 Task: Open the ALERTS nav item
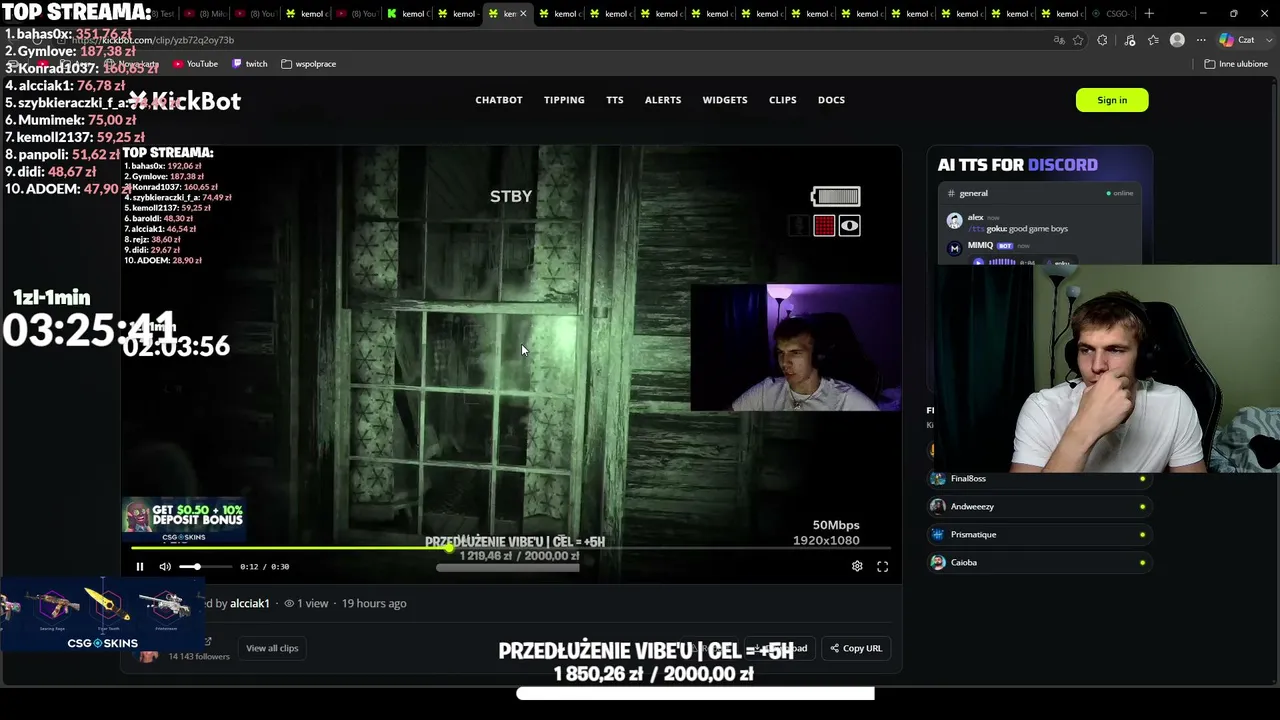pos(663,100)
